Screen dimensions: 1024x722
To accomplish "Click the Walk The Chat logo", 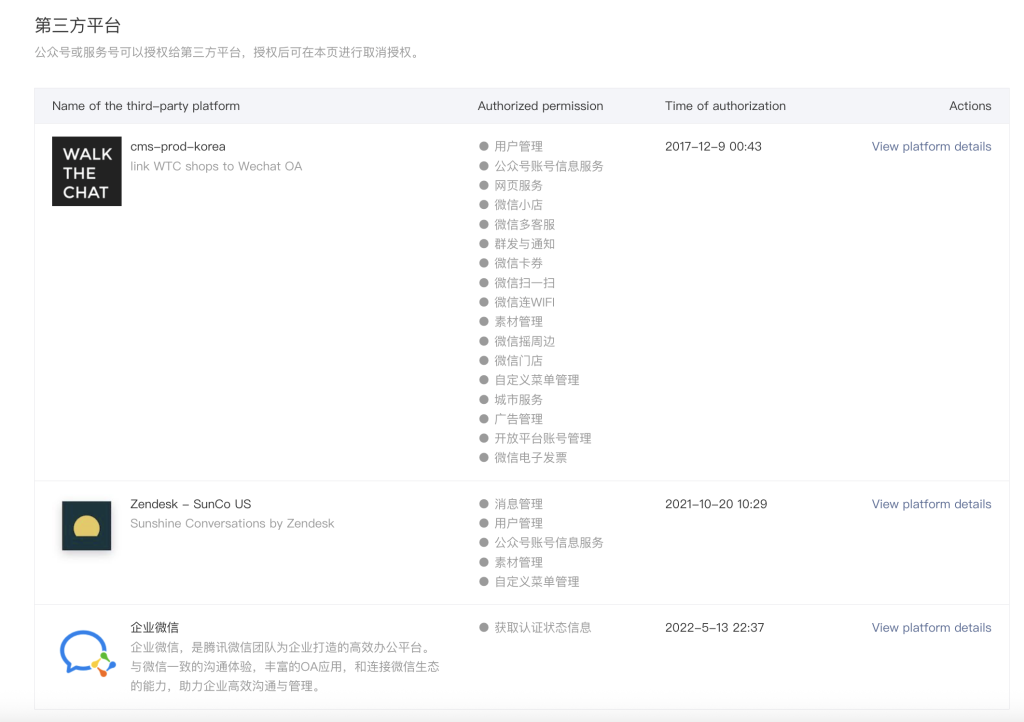I will [x=87, y=171].
